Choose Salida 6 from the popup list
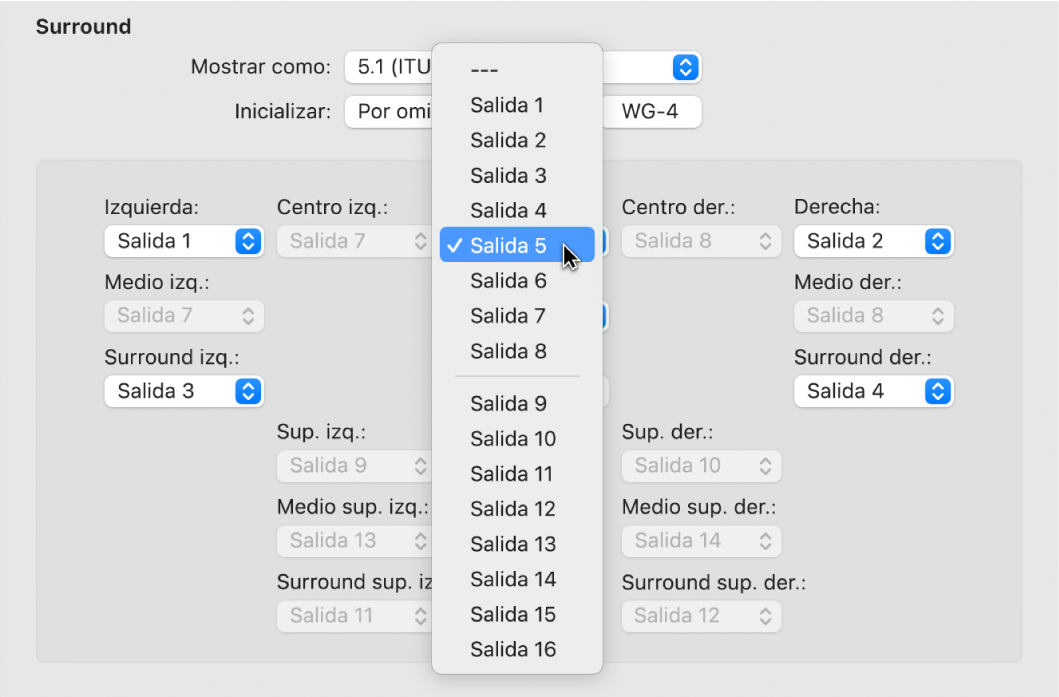 coord(507,281)
